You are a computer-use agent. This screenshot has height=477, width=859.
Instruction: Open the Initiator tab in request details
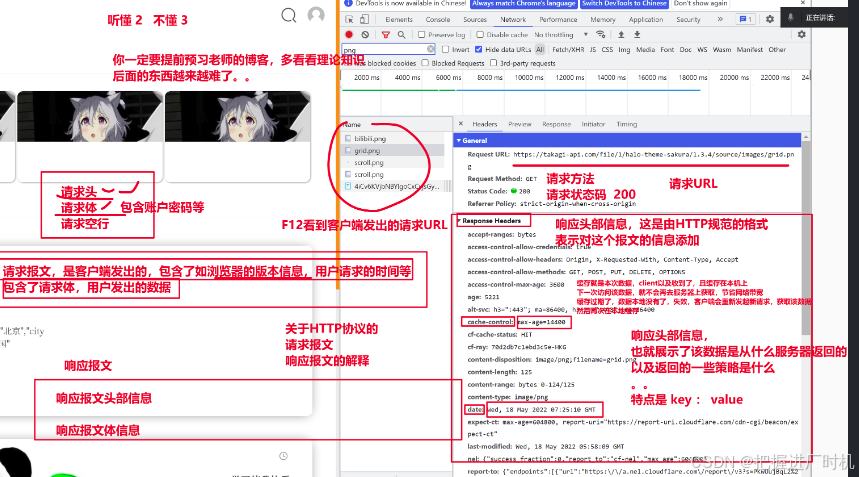(x=593, y=124)
